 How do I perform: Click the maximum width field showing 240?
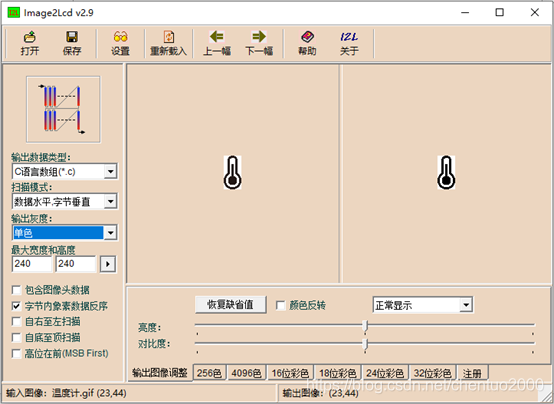[32, 264]
